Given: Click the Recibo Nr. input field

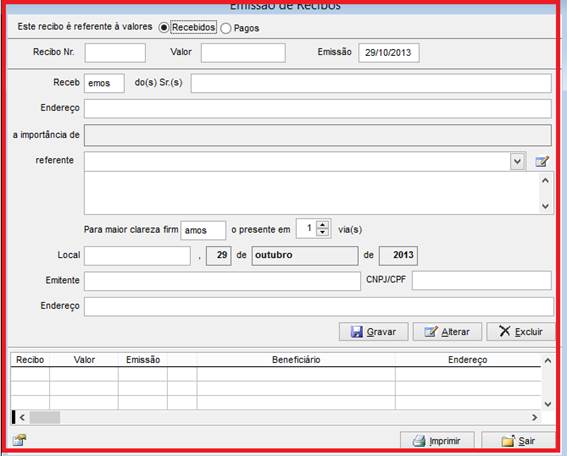Looking at the screenshot, I should [x=115, y=53].
